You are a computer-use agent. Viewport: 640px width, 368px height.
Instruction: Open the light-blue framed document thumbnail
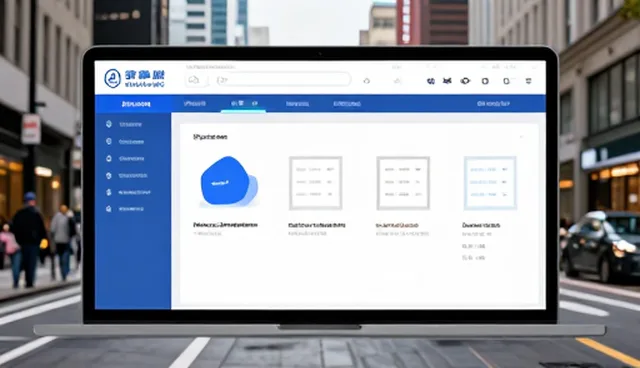coord(490,183)
